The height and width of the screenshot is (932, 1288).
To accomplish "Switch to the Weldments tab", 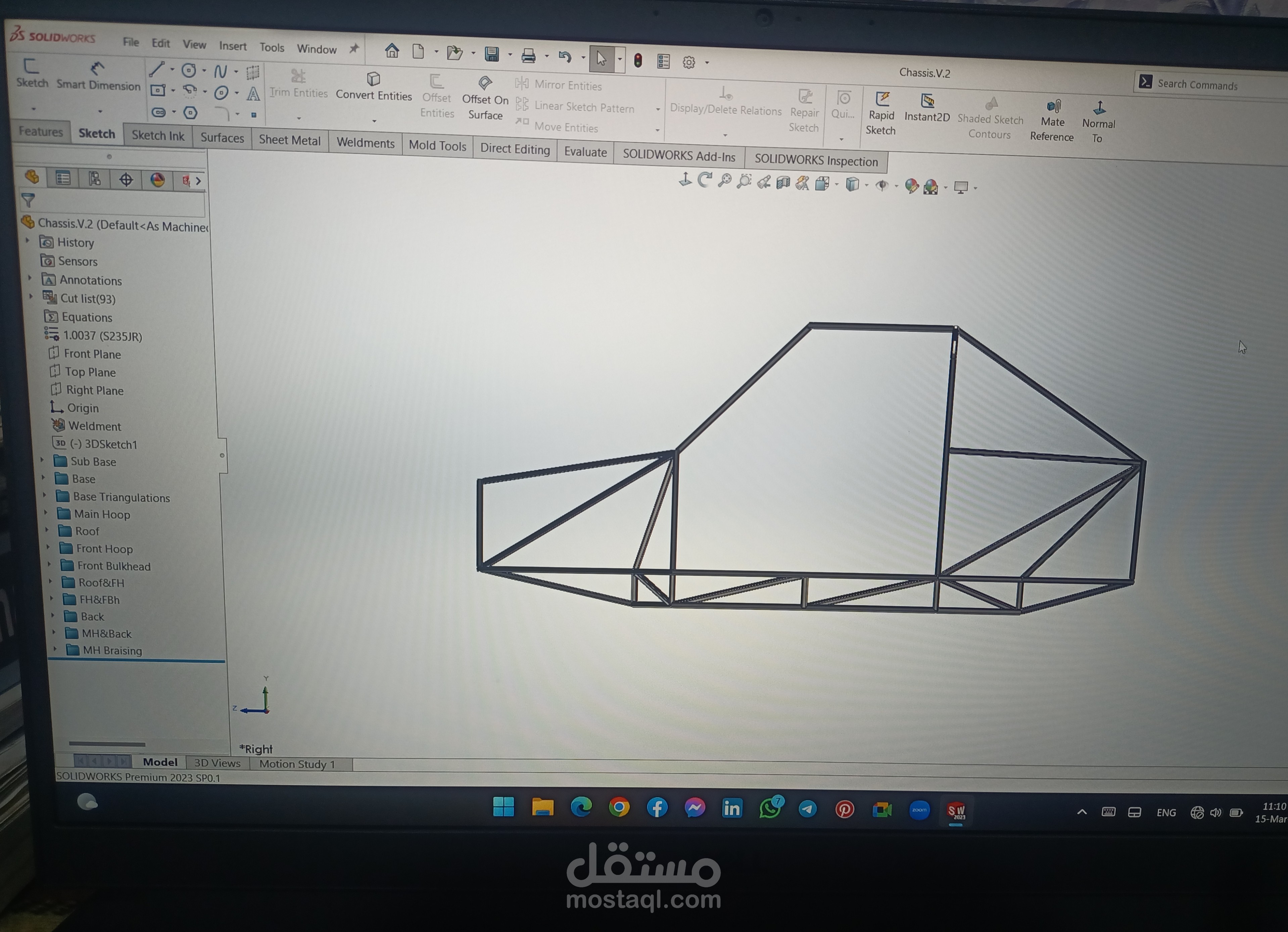I will (365, 143).
